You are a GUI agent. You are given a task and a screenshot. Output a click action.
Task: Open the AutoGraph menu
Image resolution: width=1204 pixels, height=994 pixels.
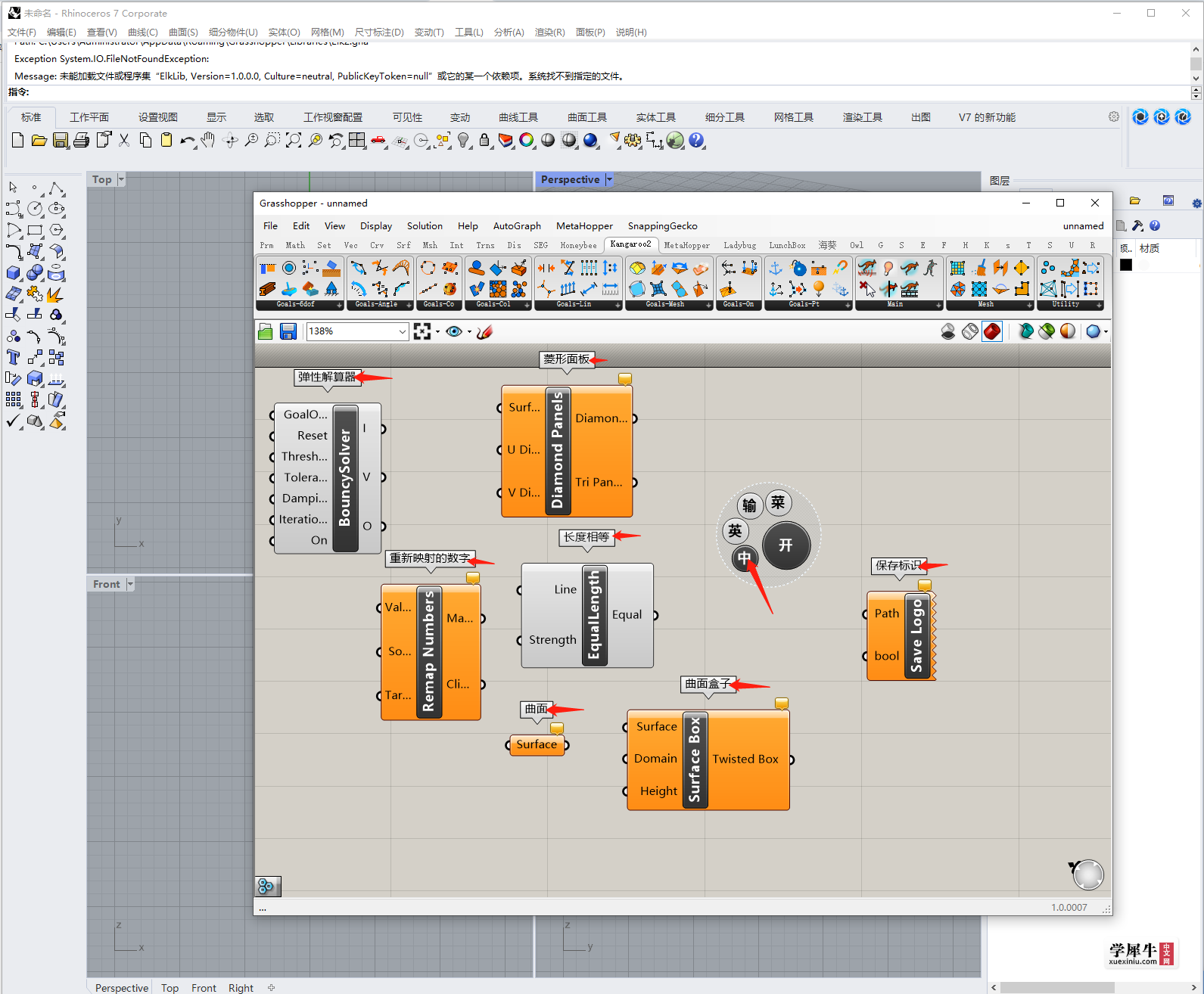click(517, 225)
